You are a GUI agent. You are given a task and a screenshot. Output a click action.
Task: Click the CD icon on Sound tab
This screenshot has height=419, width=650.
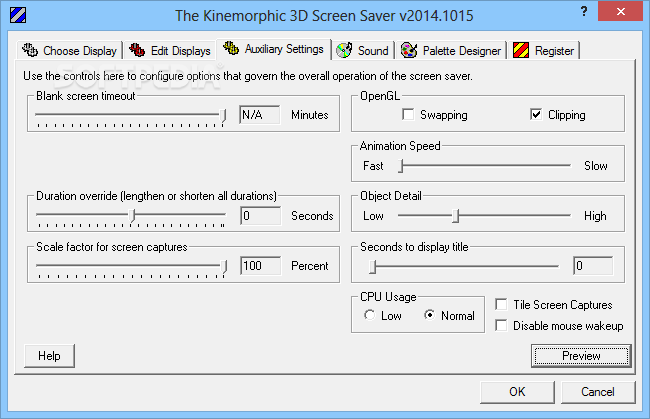click(344, 50)
